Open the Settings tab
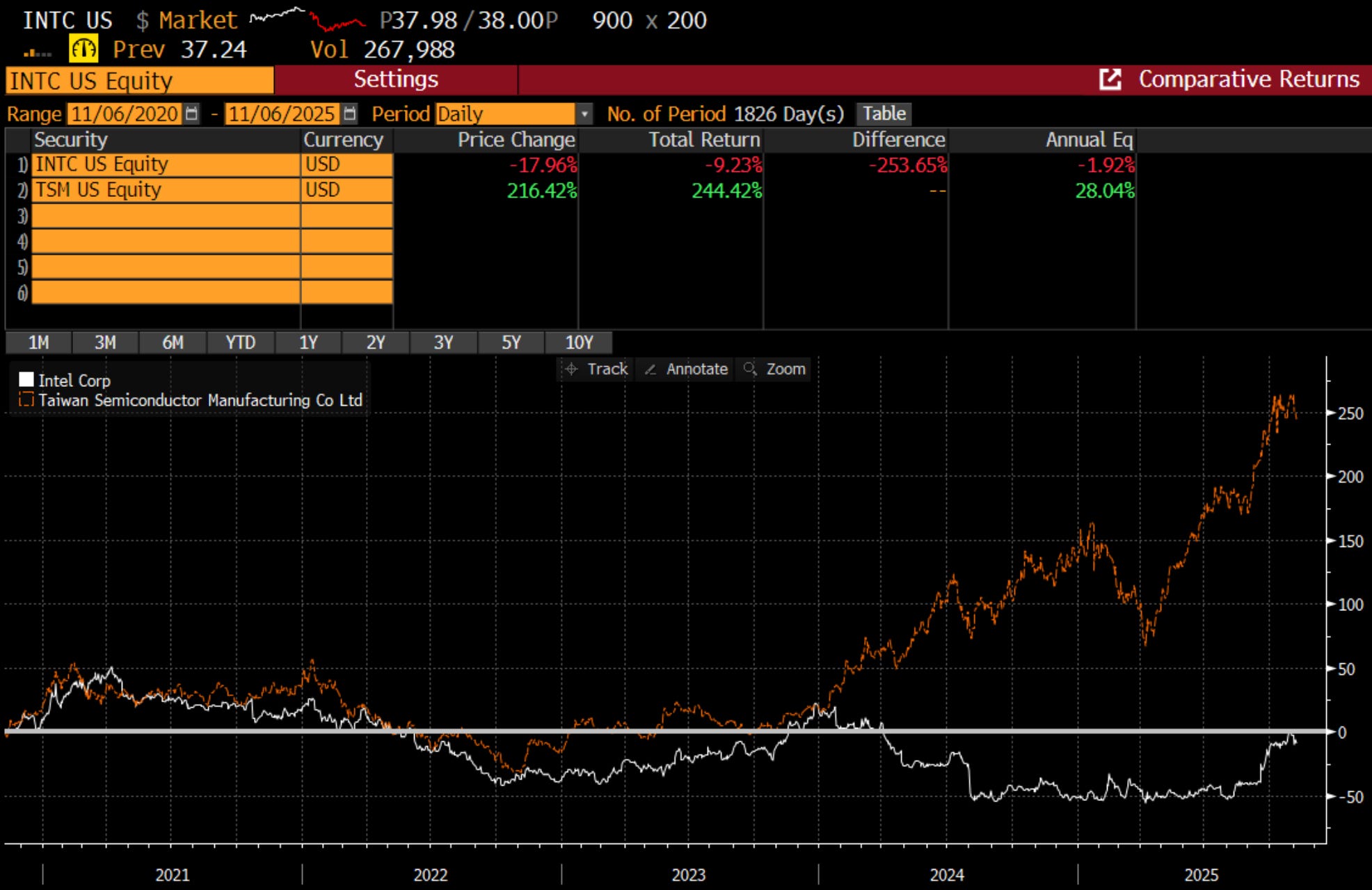Viewport: 1372px width, 890px height. point(395,79)
